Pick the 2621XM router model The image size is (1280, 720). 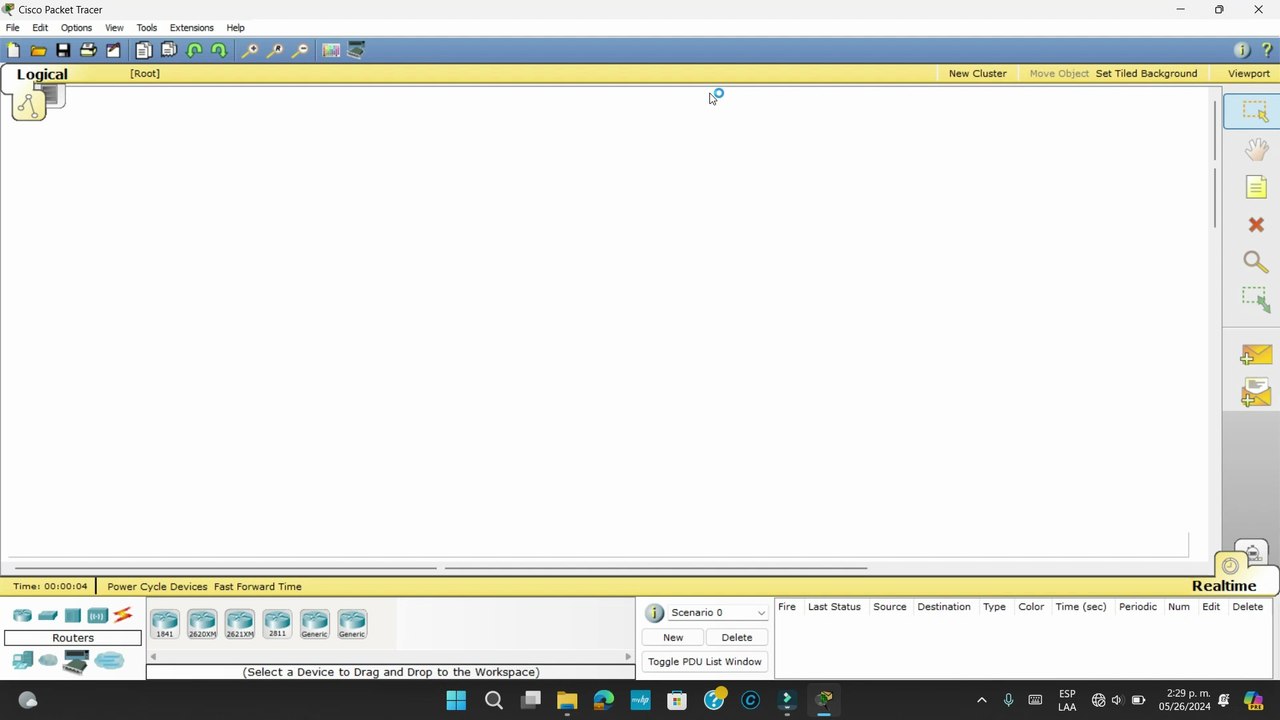click(x=240, y=624)
